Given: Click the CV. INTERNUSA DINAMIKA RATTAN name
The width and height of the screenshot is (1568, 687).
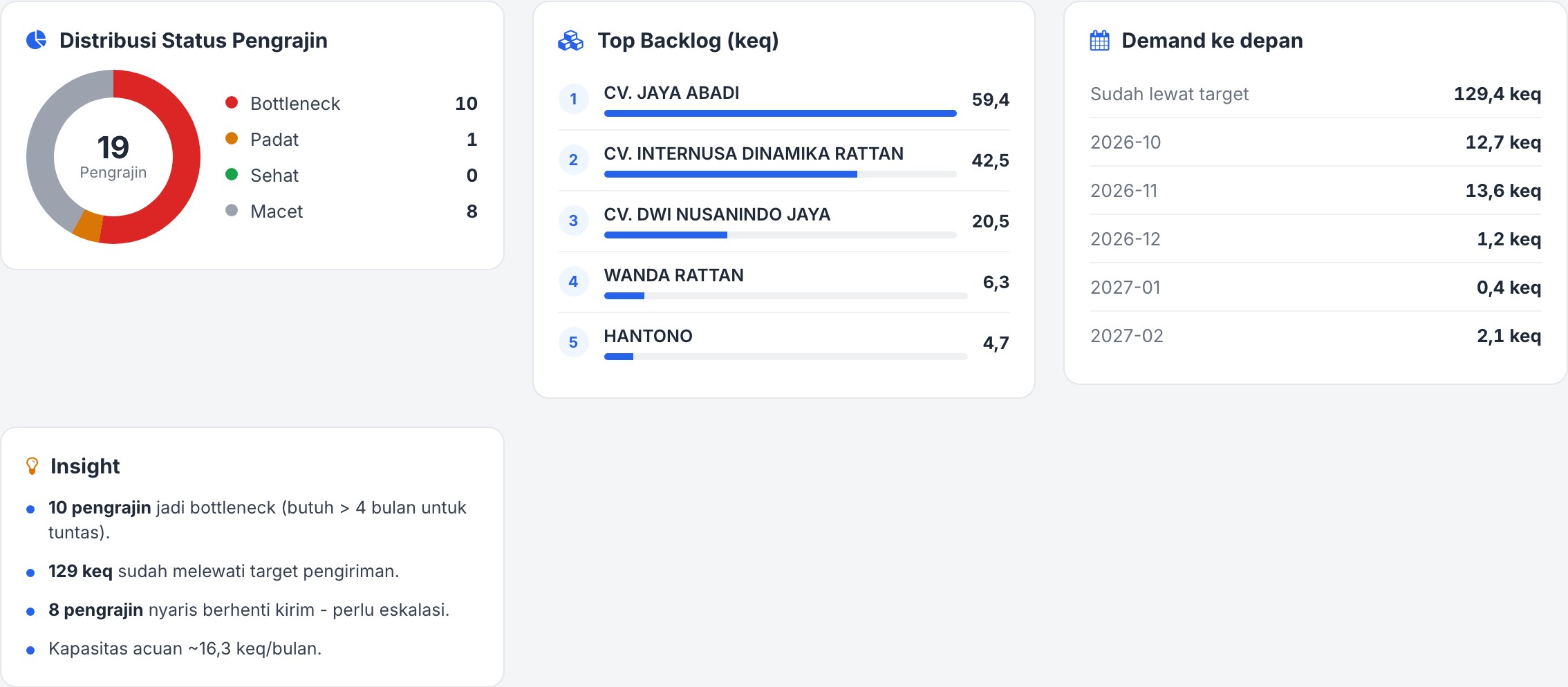Looking at the screenshot, I should (754, 153).
